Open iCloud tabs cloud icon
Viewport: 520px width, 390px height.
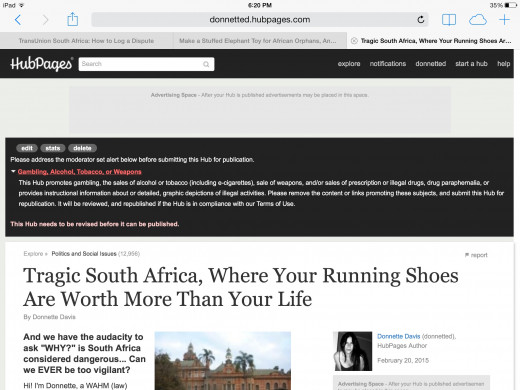click(478, 20)
